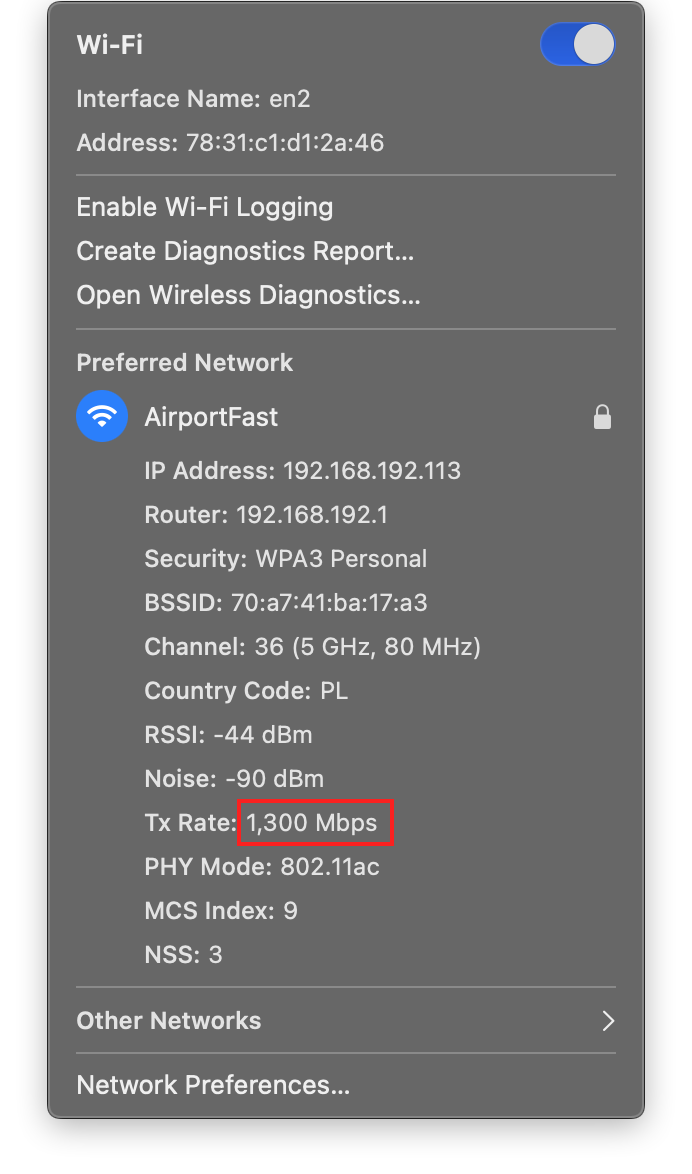This screenshot has height=1174, width=692.
Task: Click the blue Wi-Fi icon beside AirportFast
Action: click(x=102, y=416)
